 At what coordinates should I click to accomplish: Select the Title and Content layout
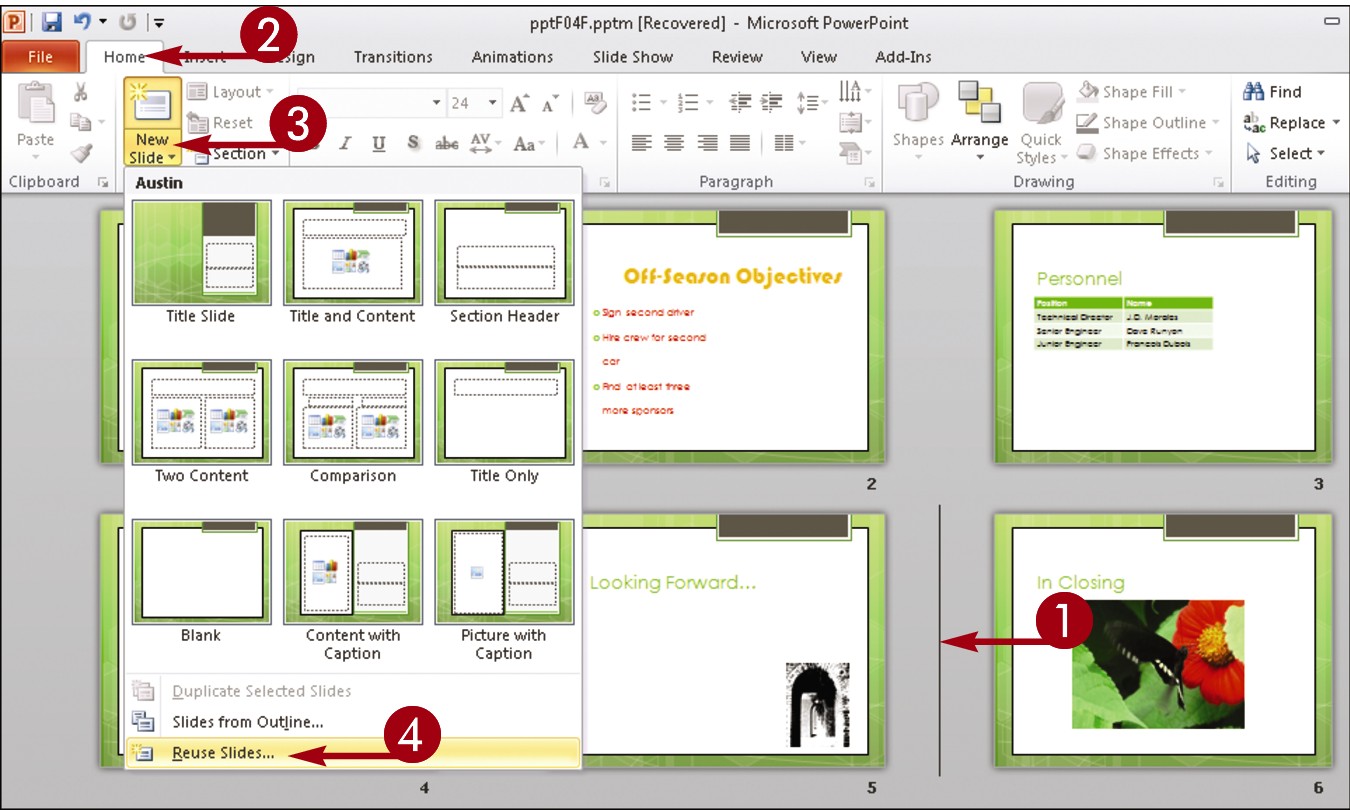pos(352,262)
